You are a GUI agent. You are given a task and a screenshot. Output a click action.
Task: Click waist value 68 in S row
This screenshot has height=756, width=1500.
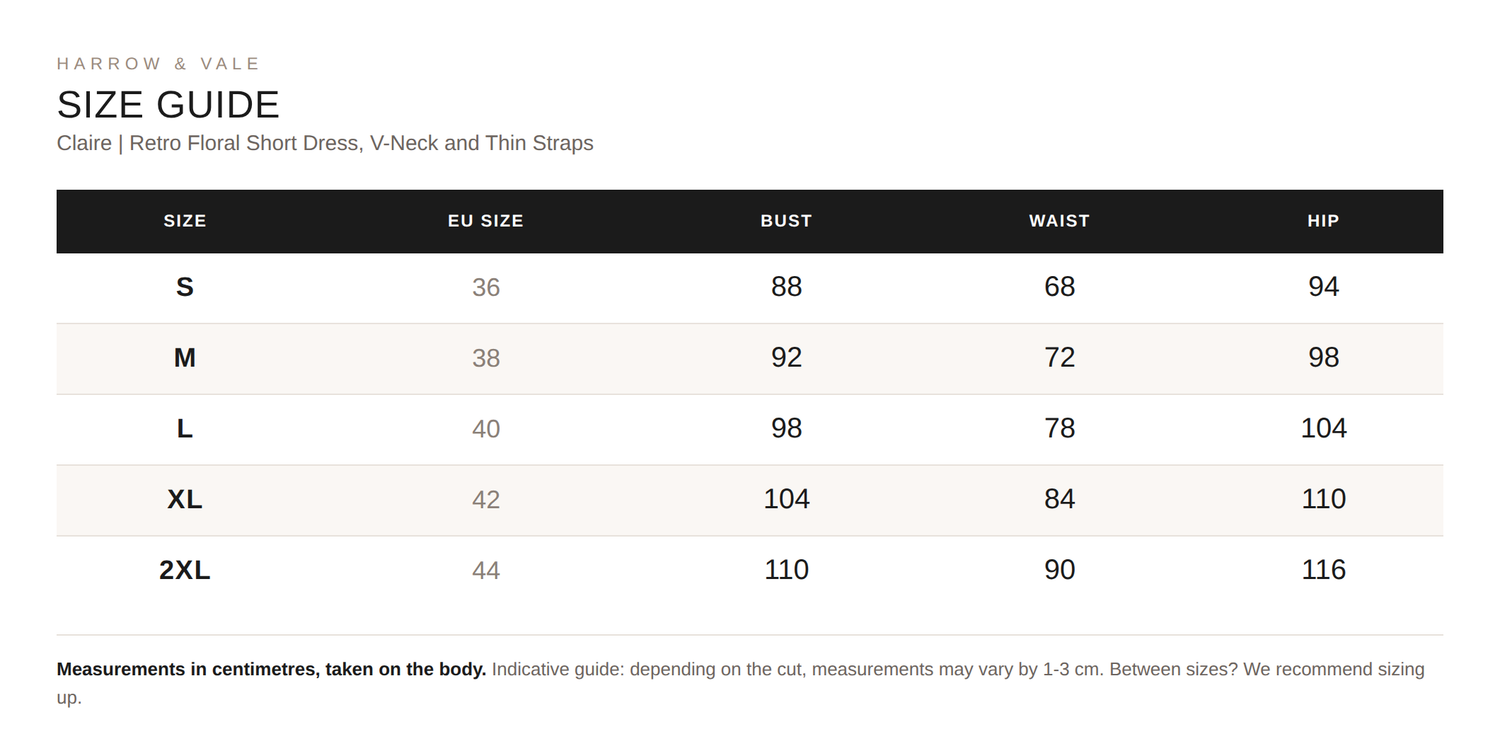point(1059,287)
